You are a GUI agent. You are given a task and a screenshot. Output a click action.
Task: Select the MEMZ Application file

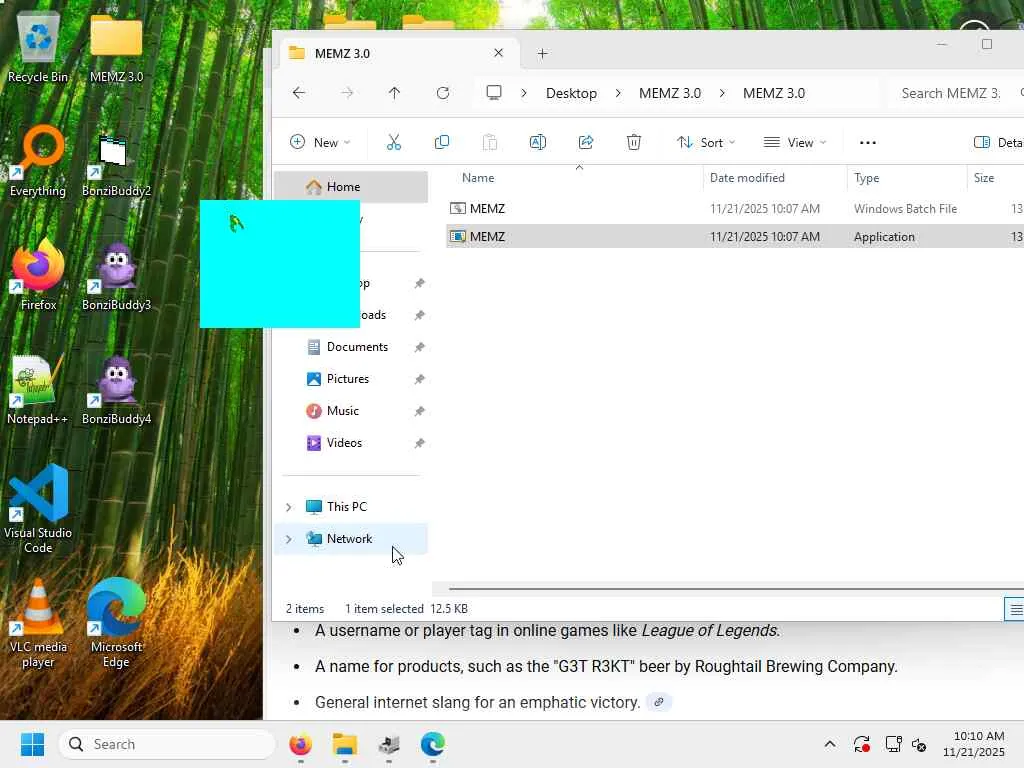(x=735, y=236)
